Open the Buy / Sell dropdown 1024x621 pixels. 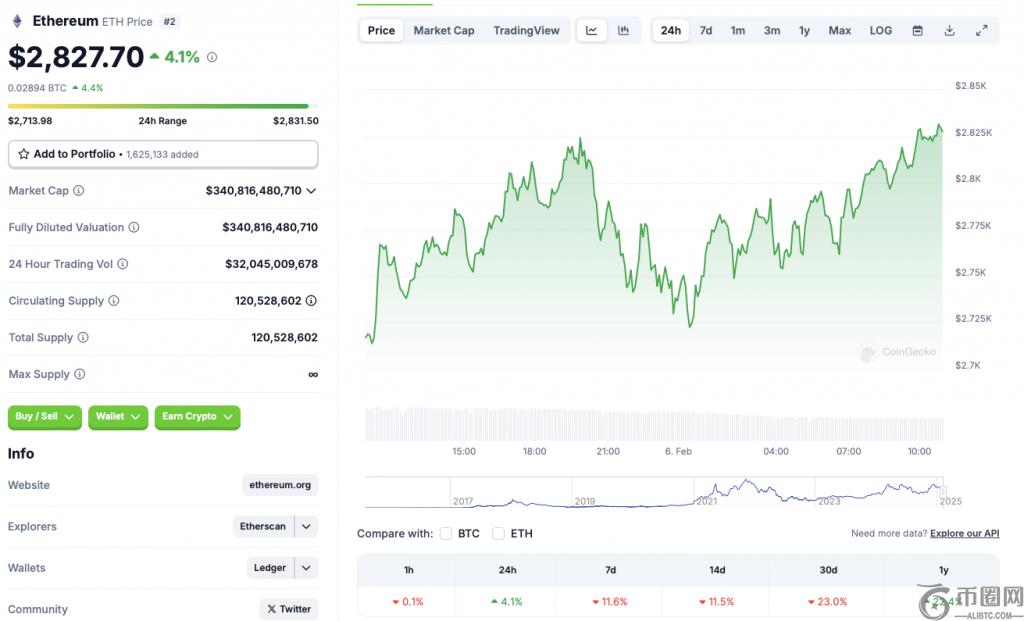click(x=44, y=417)
